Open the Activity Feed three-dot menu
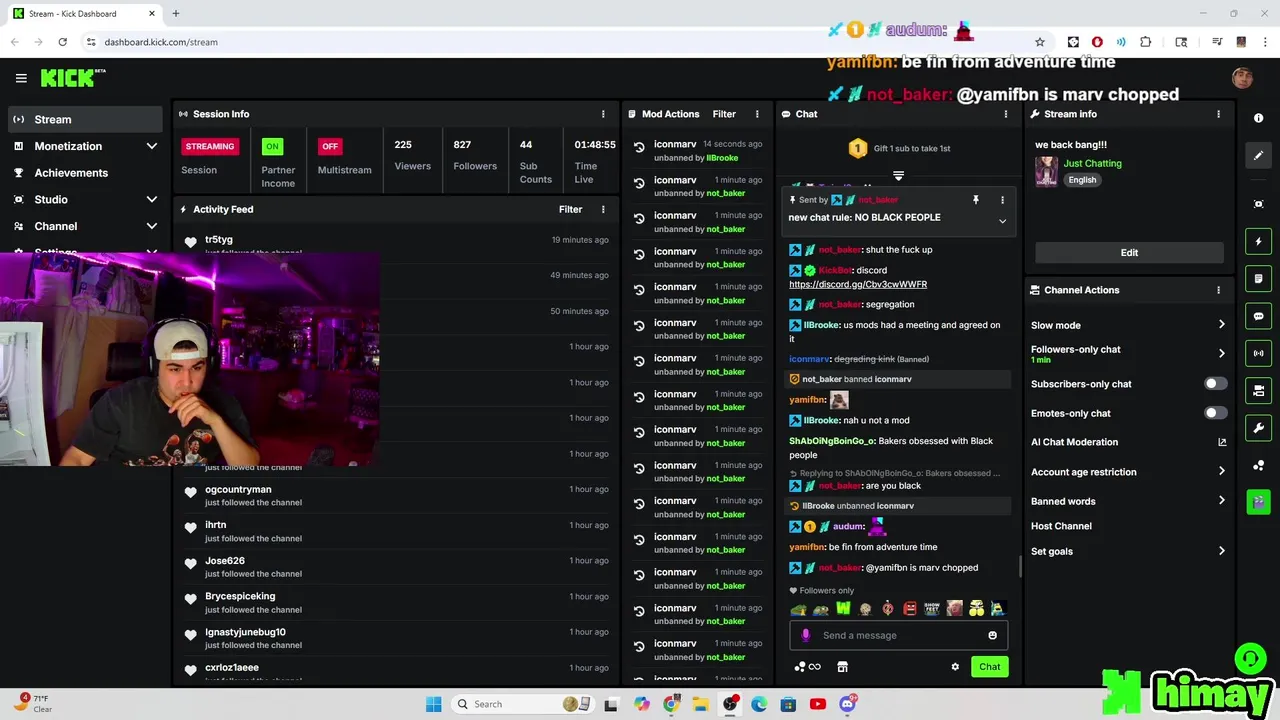 (x=603, y=209)
